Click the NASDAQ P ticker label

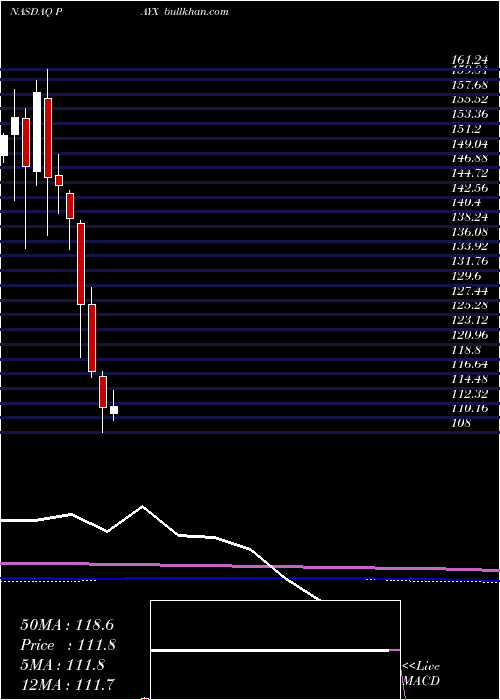click(x=36, y=12)
